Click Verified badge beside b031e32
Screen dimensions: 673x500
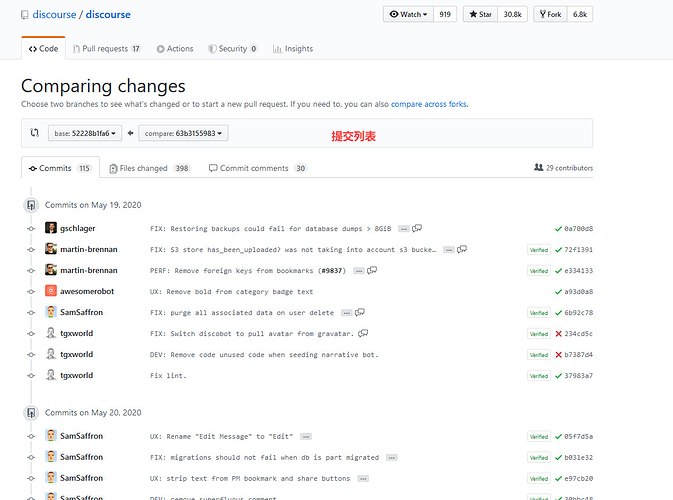click(x=539, y=458)
